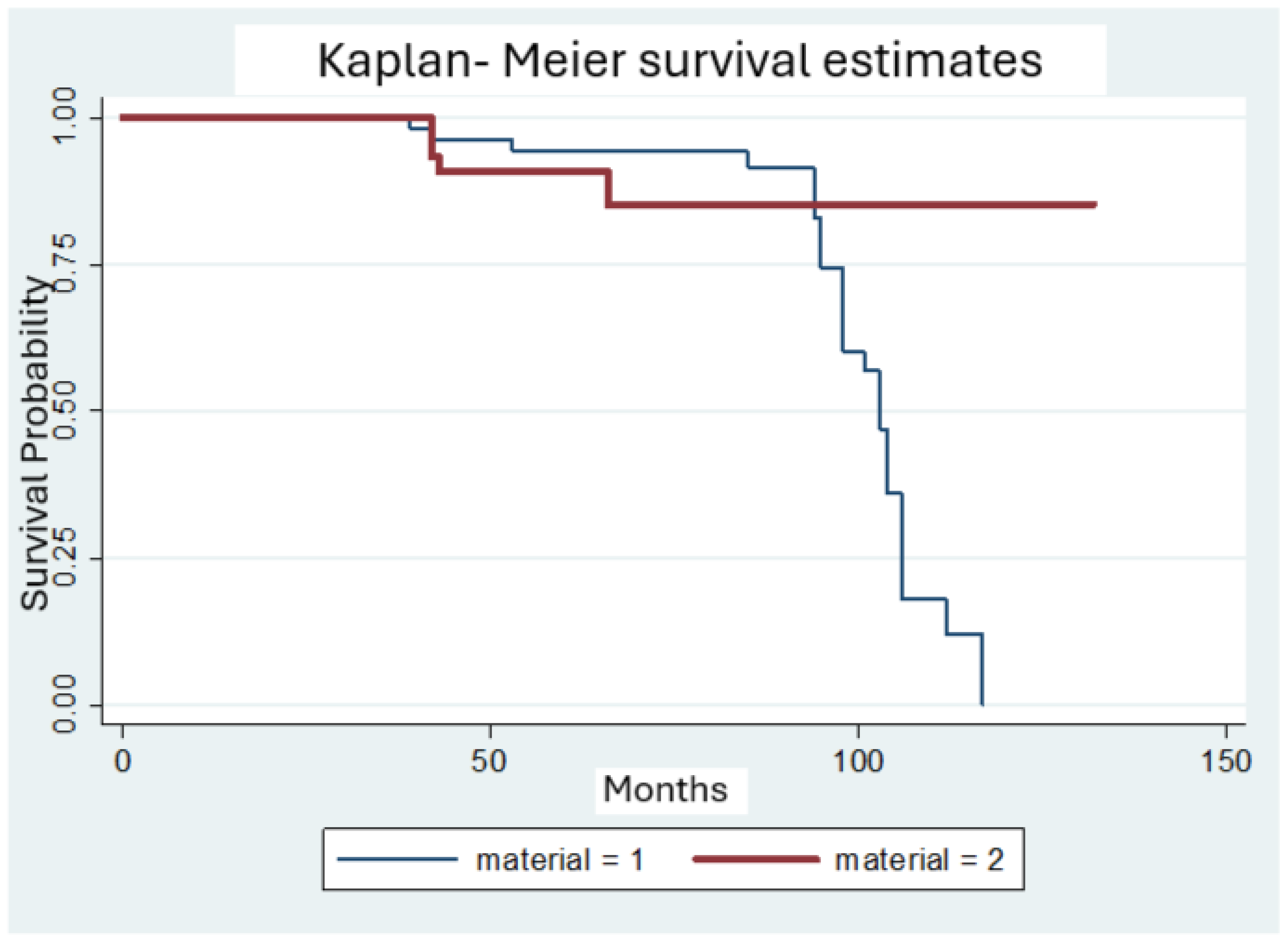Click the x-axis tick label '100'
Viewport: 1288px width, 941px height.
click(858, 761)
